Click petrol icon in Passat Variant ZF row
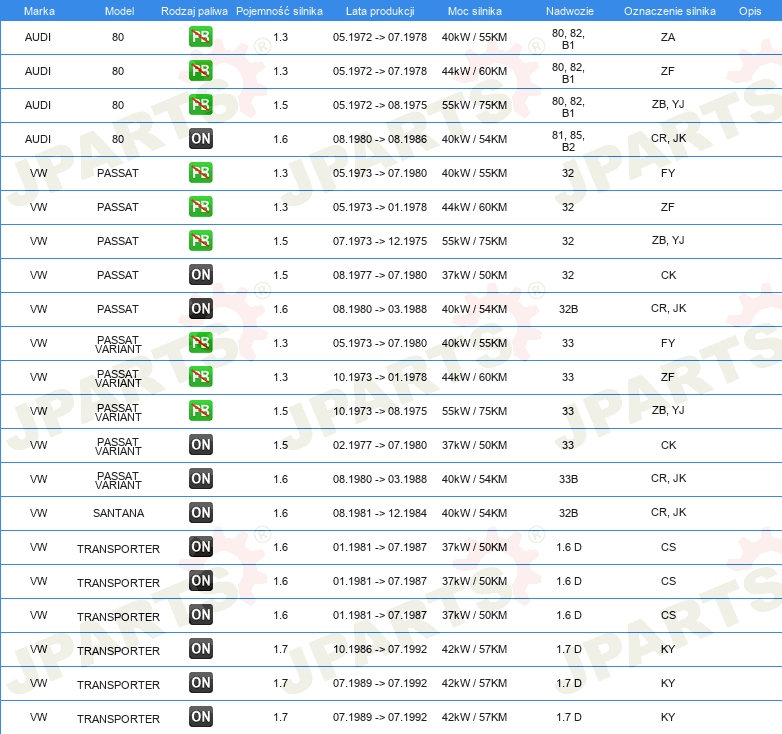 click(x=200, y=376)
